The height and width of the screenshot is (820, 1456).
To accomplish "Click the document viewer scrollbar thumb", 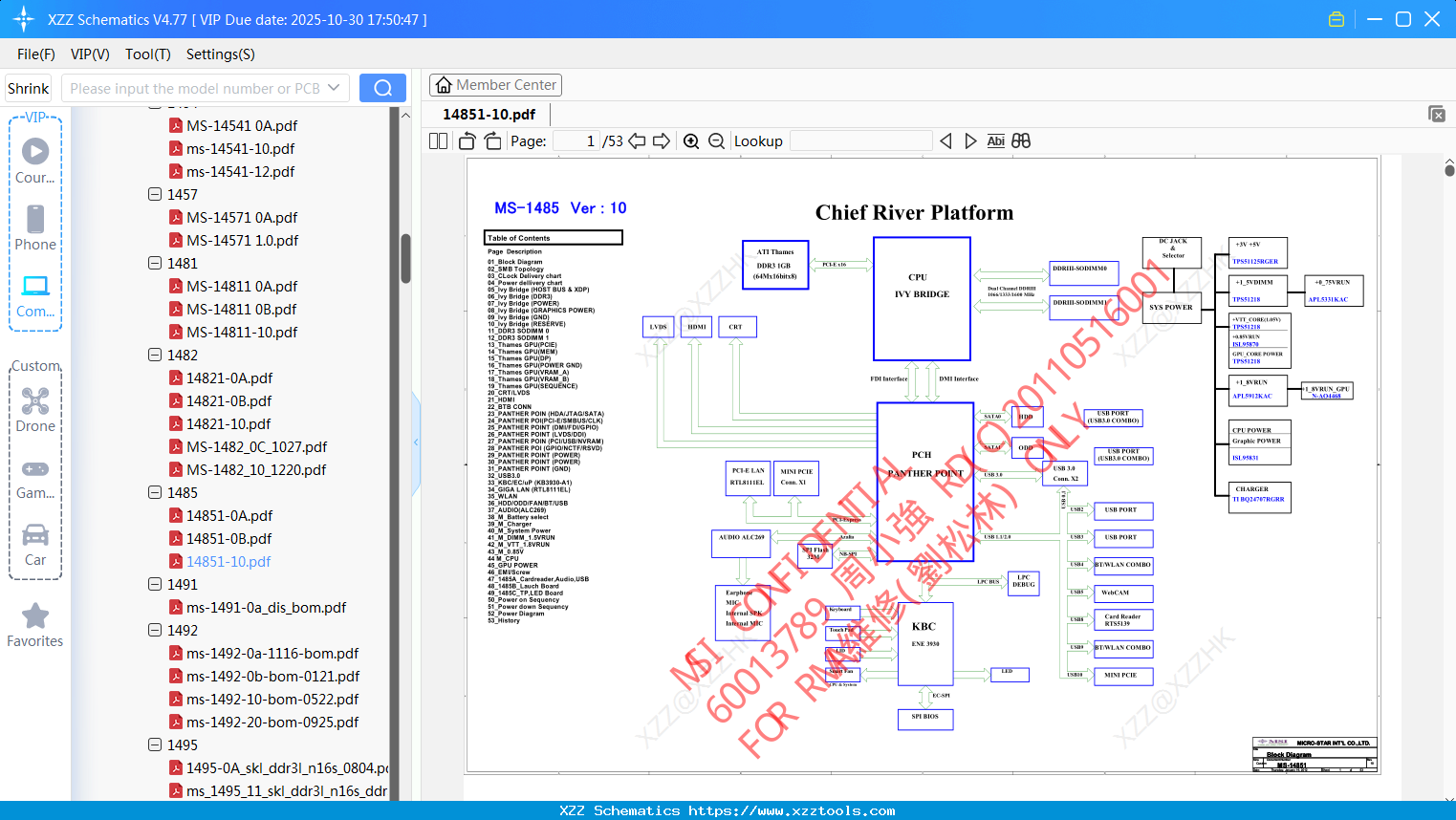I will 1449,170.
